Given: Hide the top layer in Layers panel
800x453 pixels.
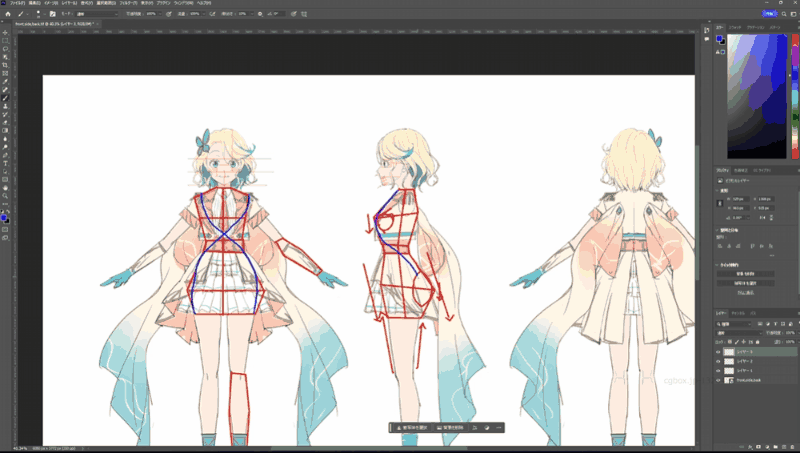Looking at the screenshot, I should [718, 352].
